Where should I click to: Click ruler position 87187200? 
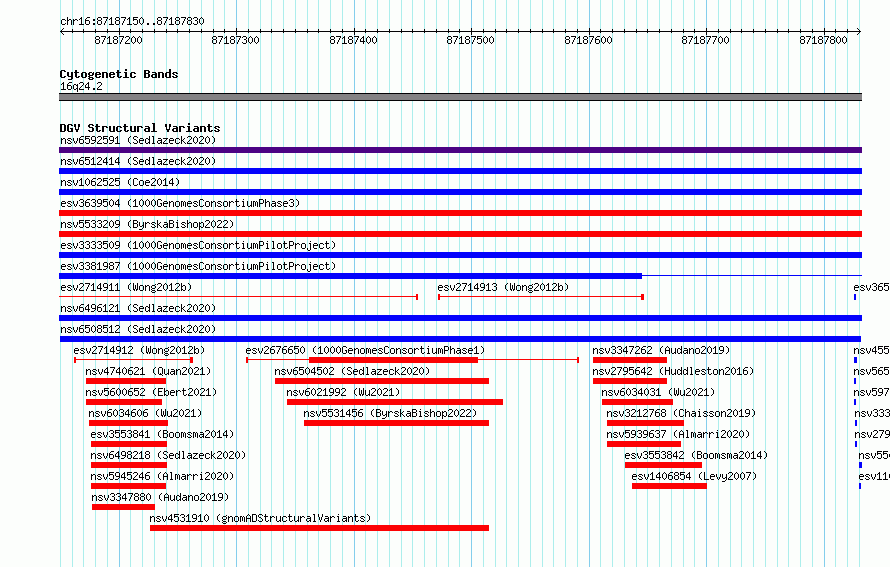pos(118,40)
